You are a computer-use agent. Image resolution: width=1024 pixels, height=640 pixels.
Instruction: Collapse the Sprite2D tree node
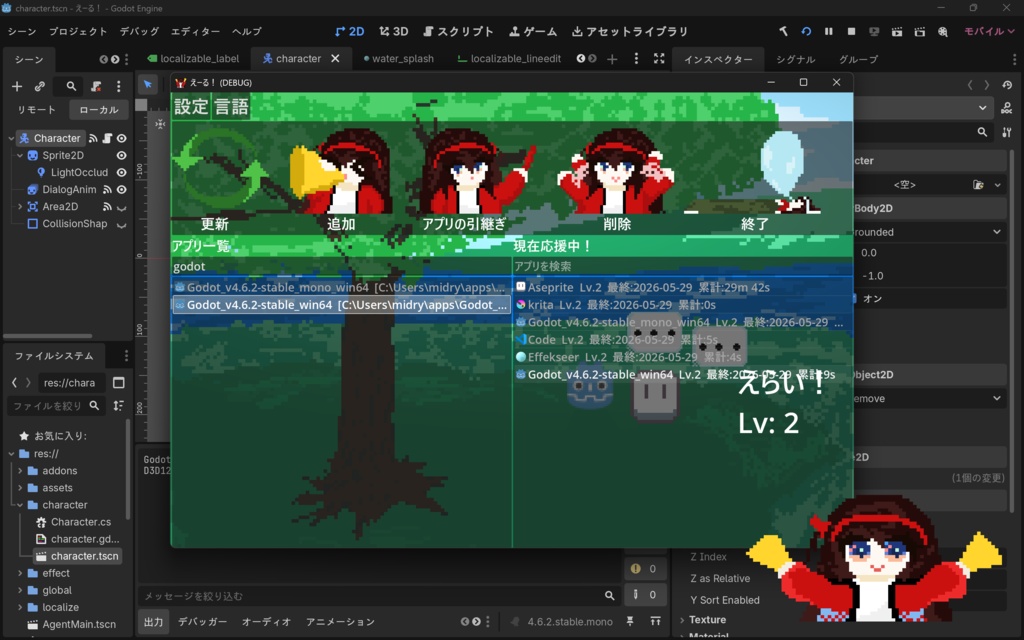click(20, 155)
